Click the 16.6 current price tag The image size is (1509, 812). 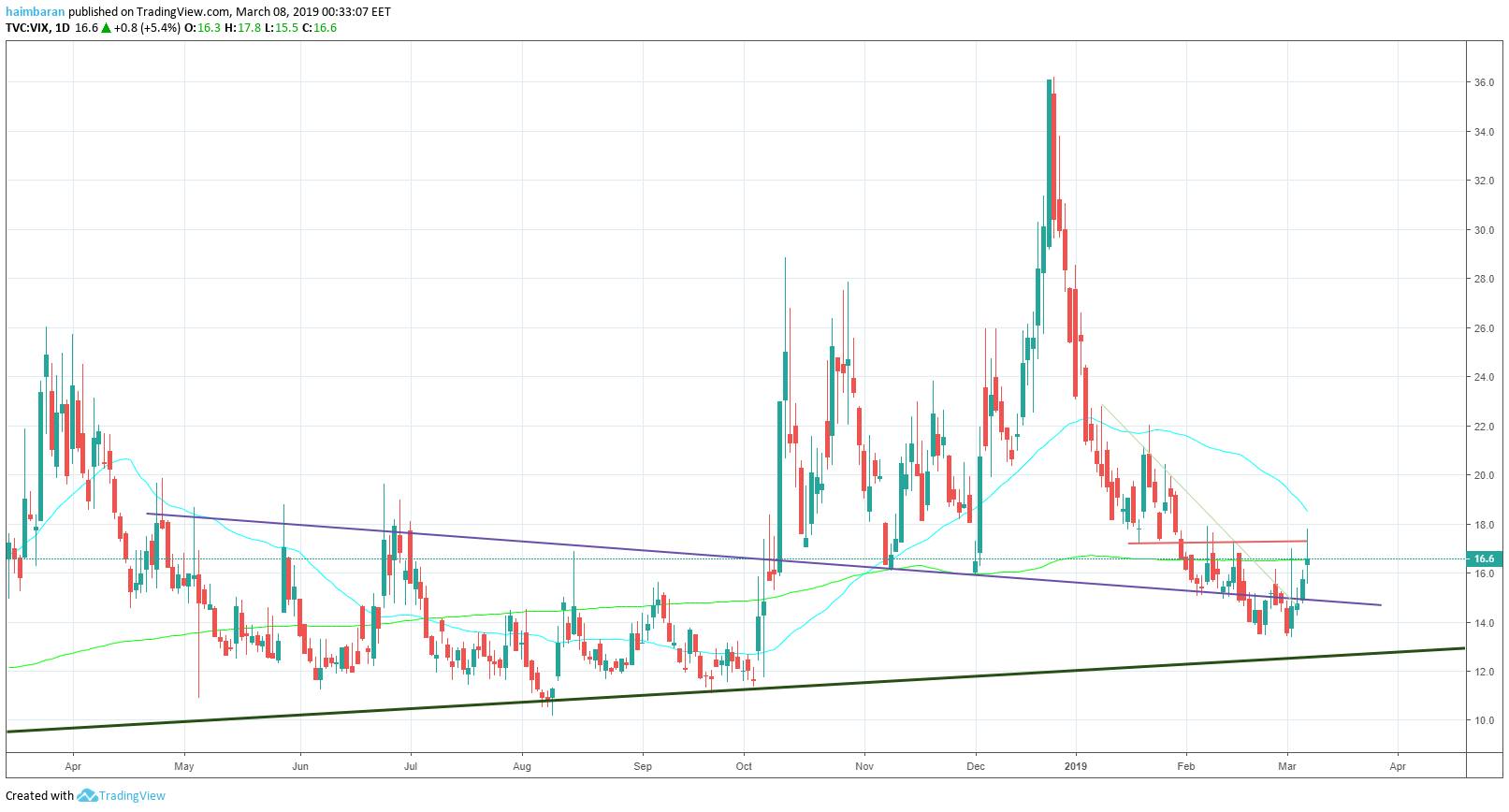tap(1487, 558)
